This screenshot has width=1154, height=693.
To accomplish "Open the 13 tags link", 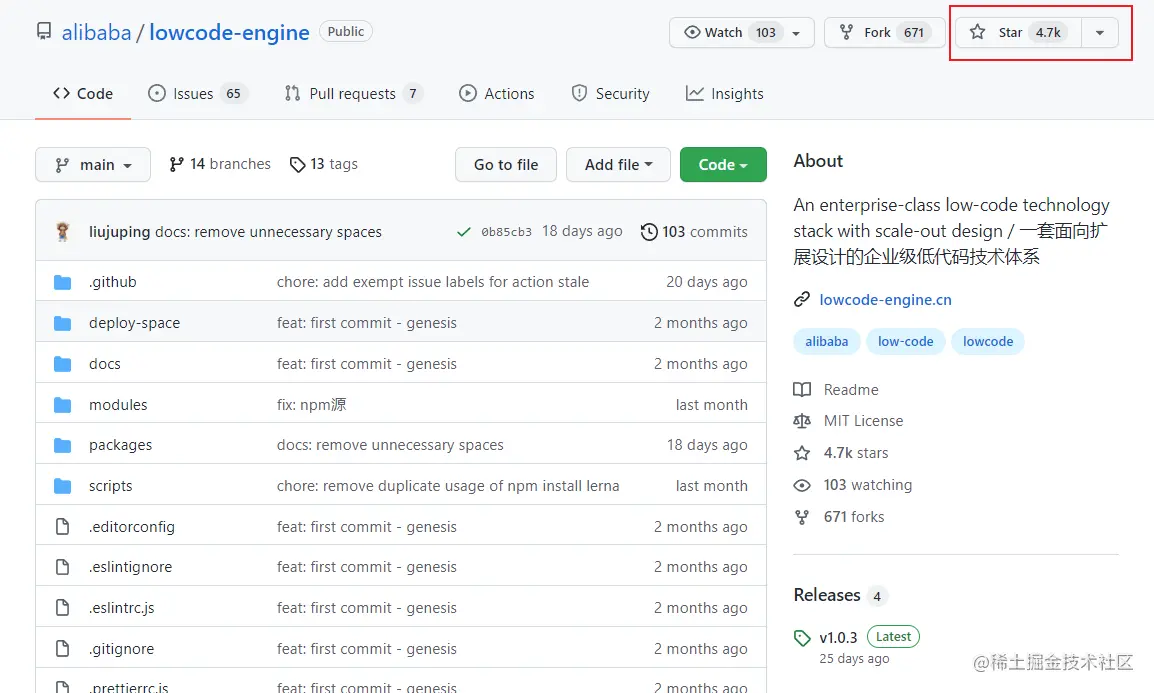I will tap(324, 164).
